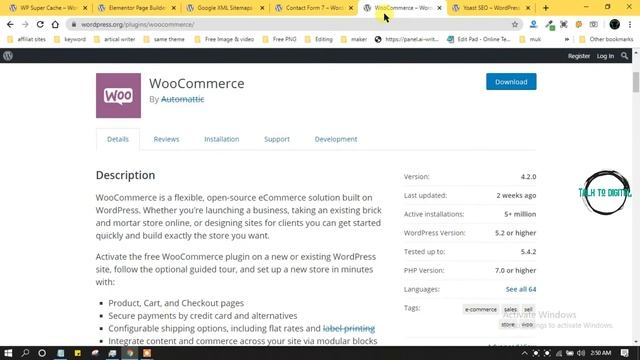Screen dimensions: 640x360
Task: Click the address bar URL field
Action: (294, 24)
